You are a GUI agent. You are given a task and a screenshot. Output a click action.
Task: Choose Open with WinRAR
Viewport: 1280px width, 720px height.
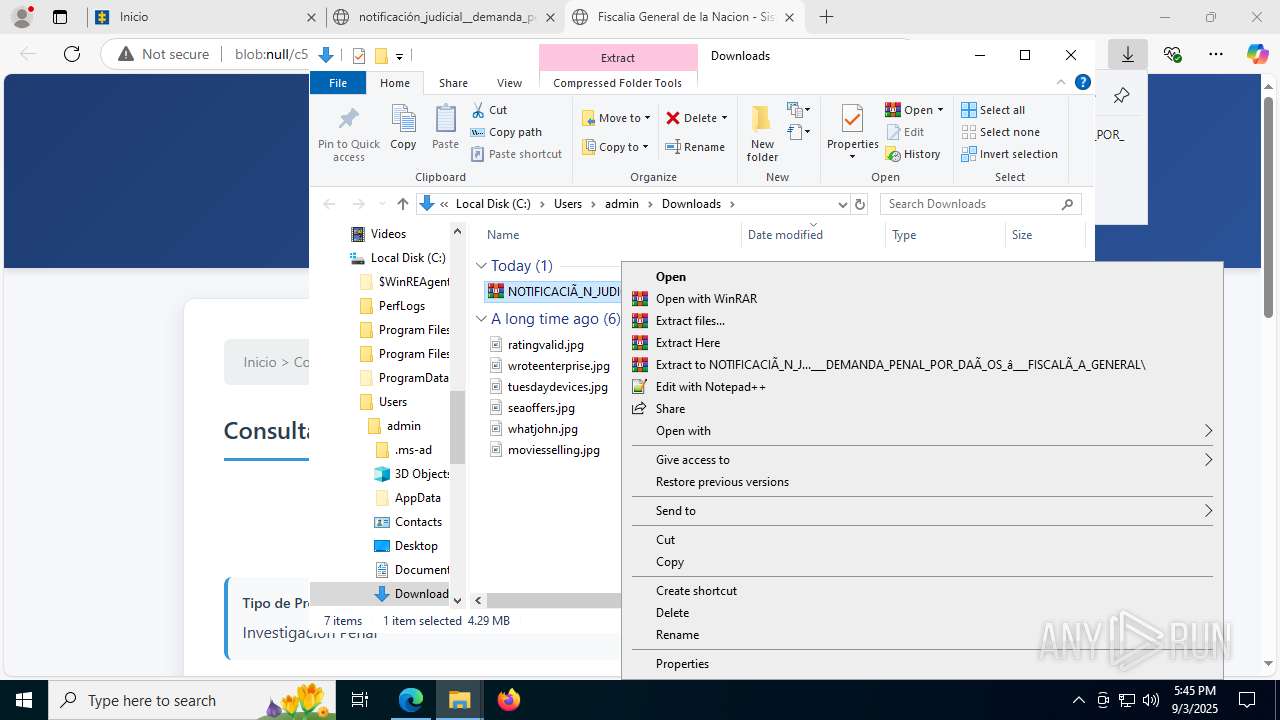pos(922,299)
